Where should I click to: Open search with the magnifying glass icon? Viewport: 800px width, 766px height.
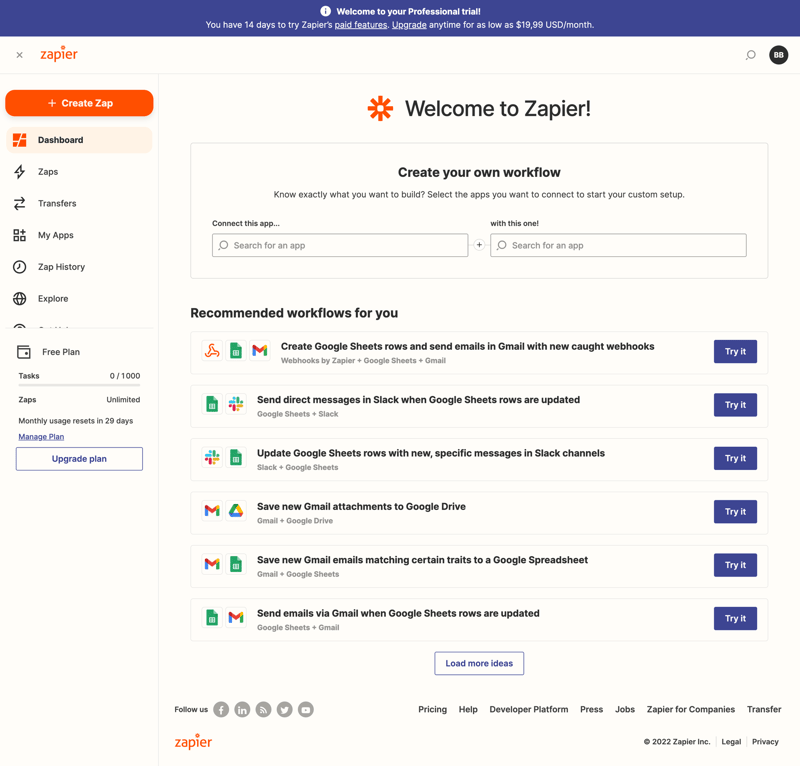750,55
